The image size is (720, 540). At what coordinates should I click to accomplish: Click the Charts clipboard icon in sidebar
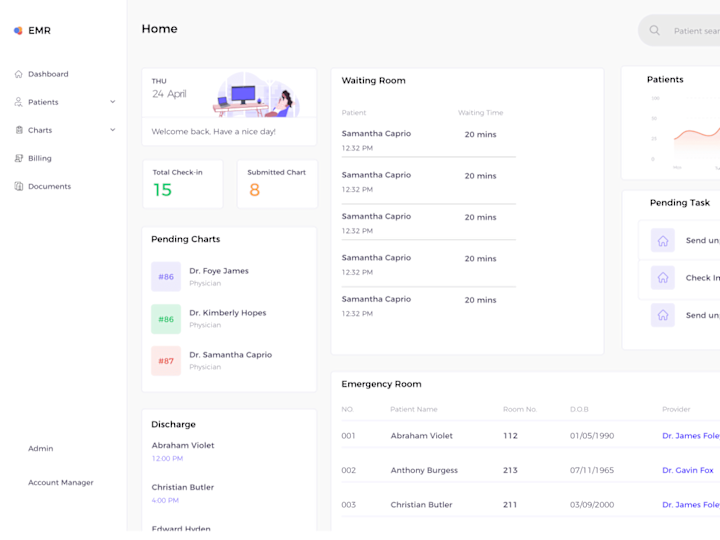pos(19,130)
